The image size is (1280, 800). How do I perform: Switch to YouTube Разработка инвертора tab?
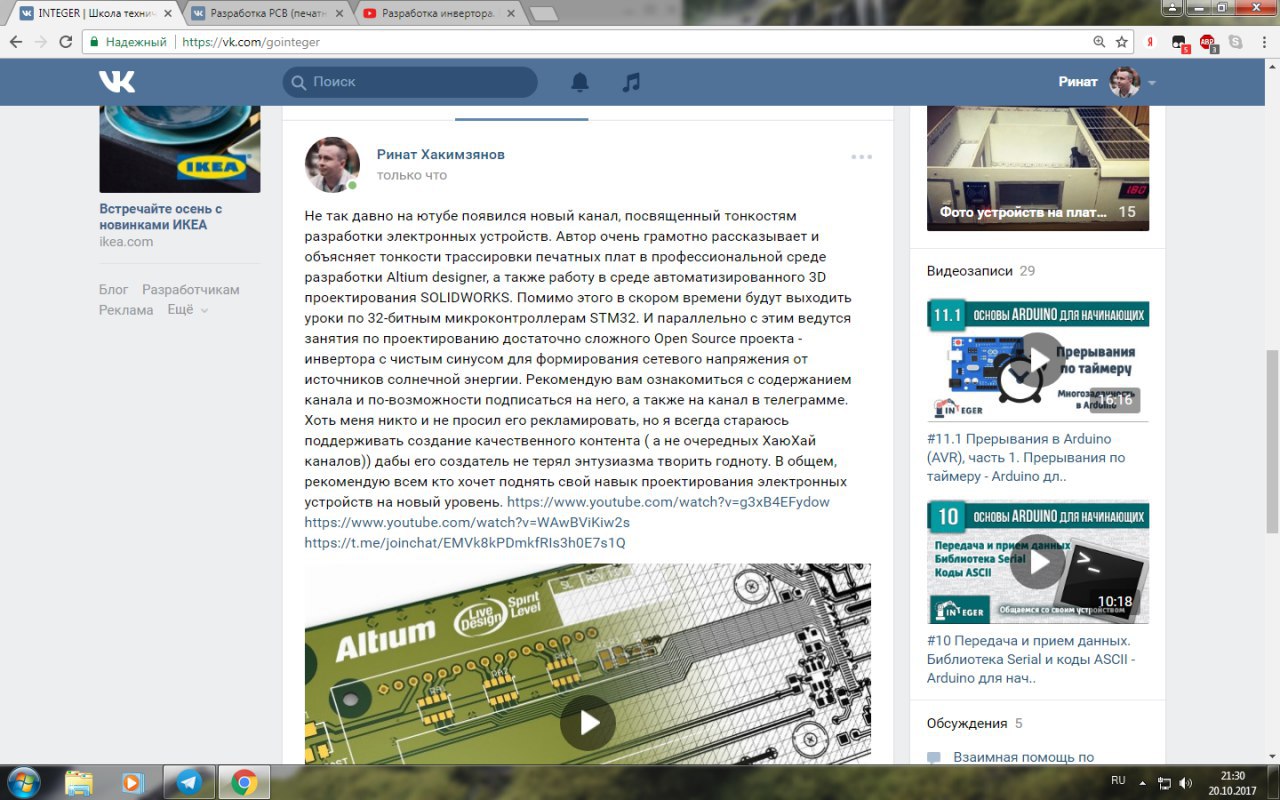coord(438,13)
